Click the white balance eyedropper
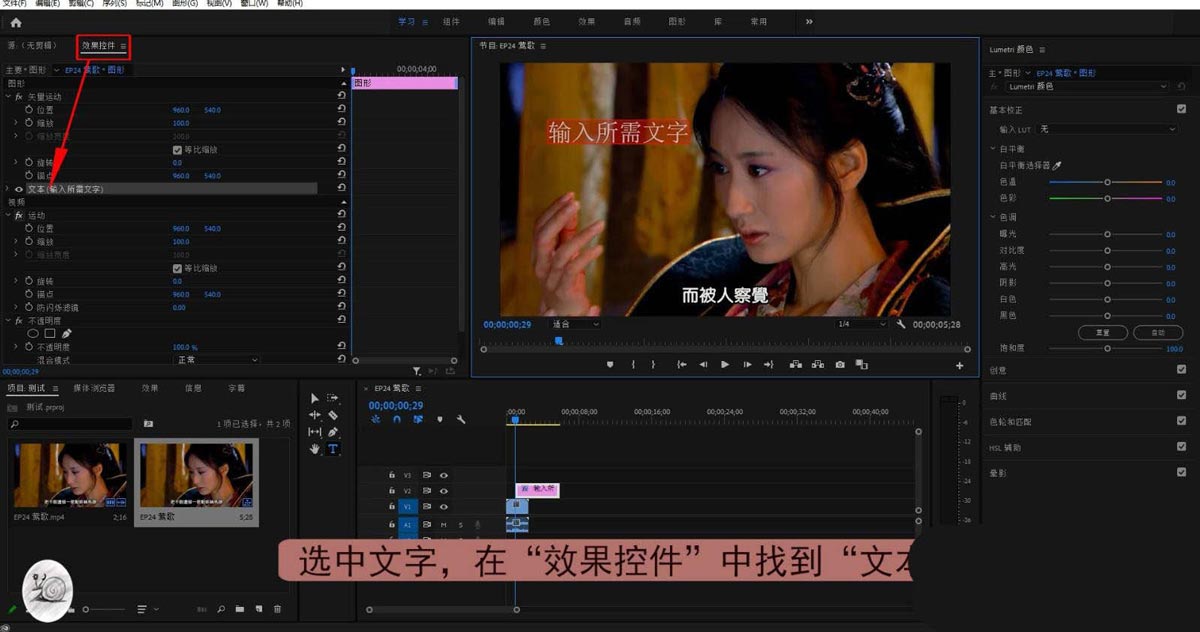The height and width of the screenshot is (632, 1200). 1057,165
